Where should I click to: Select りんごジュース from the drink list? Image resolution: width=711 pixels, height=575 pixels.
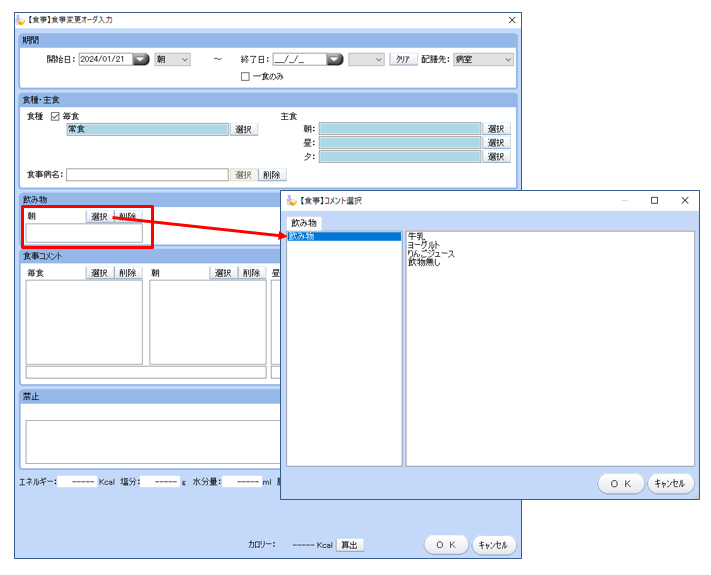click(x=431, y=253)
